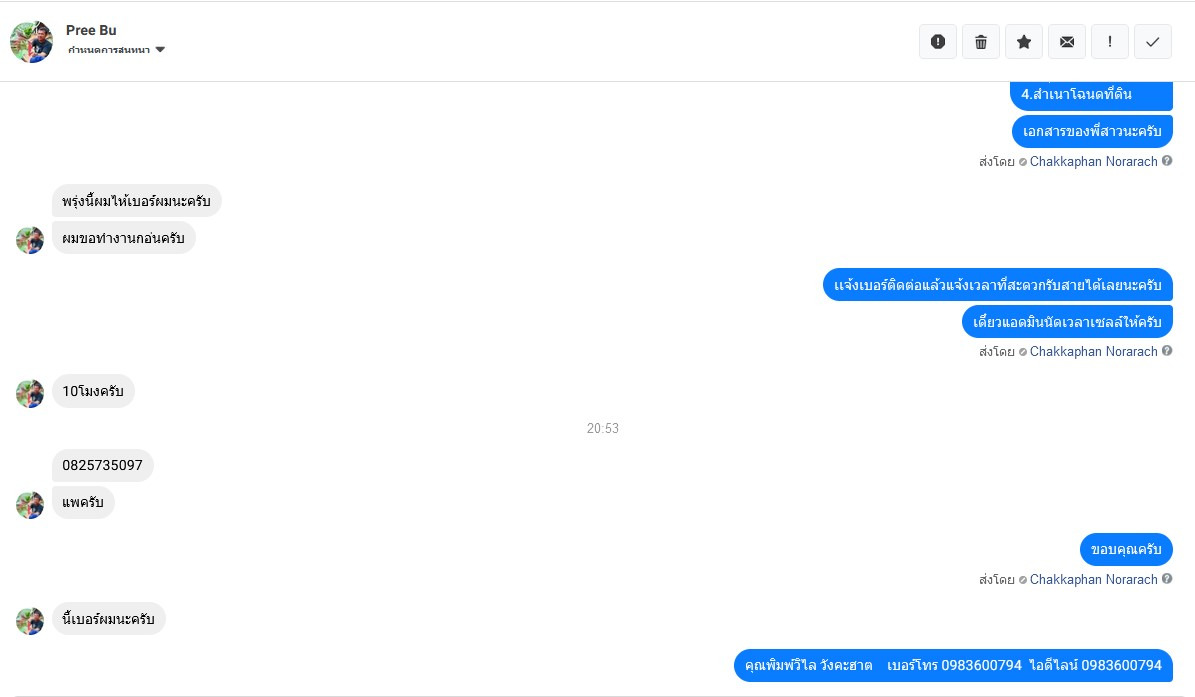This screenshot has height=697, width=1195.
Task: Click the 20:53 timestamp in the chat
Action: coord(603,429)
